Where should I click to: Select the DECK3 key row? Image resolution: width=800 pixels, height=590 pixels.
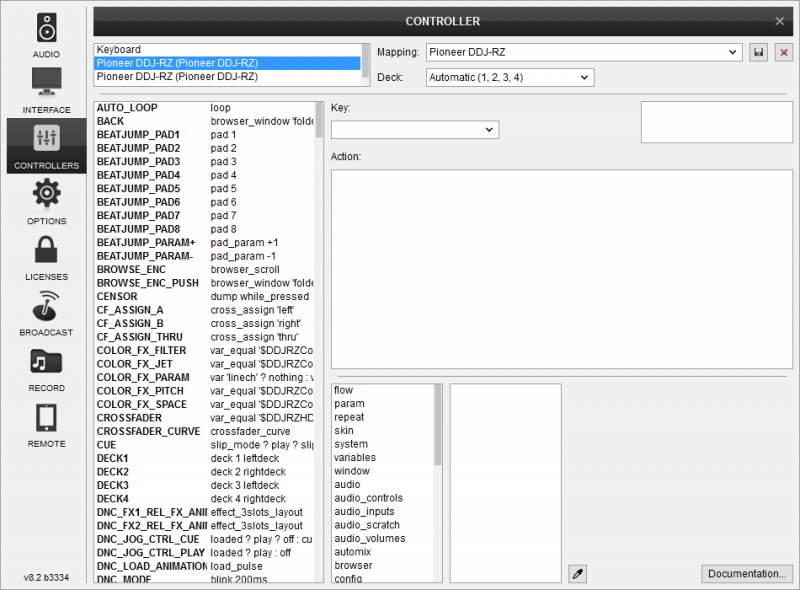pos(205,485)
